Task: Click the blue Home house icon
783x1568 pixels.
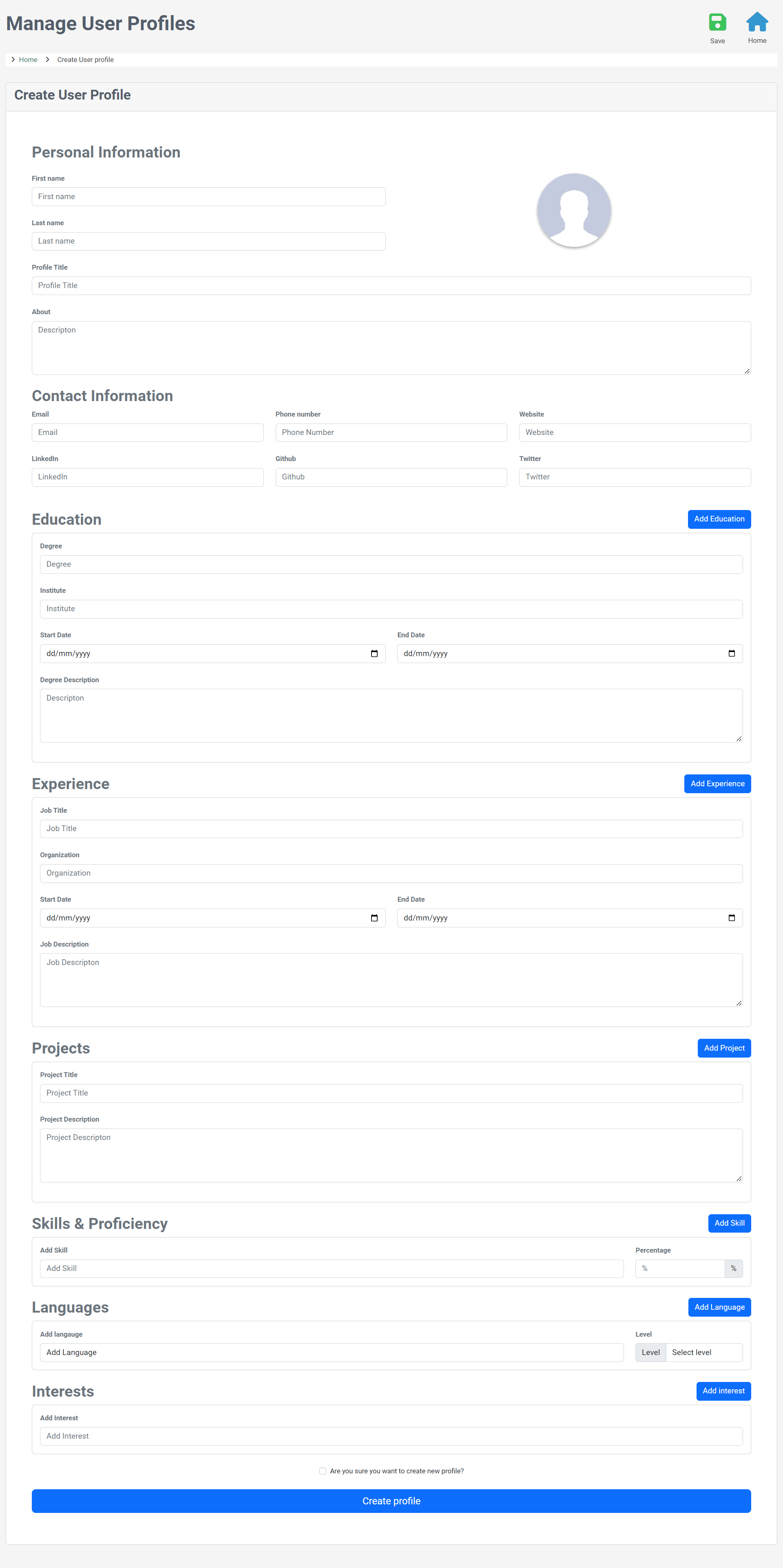Action: point(757,22)
